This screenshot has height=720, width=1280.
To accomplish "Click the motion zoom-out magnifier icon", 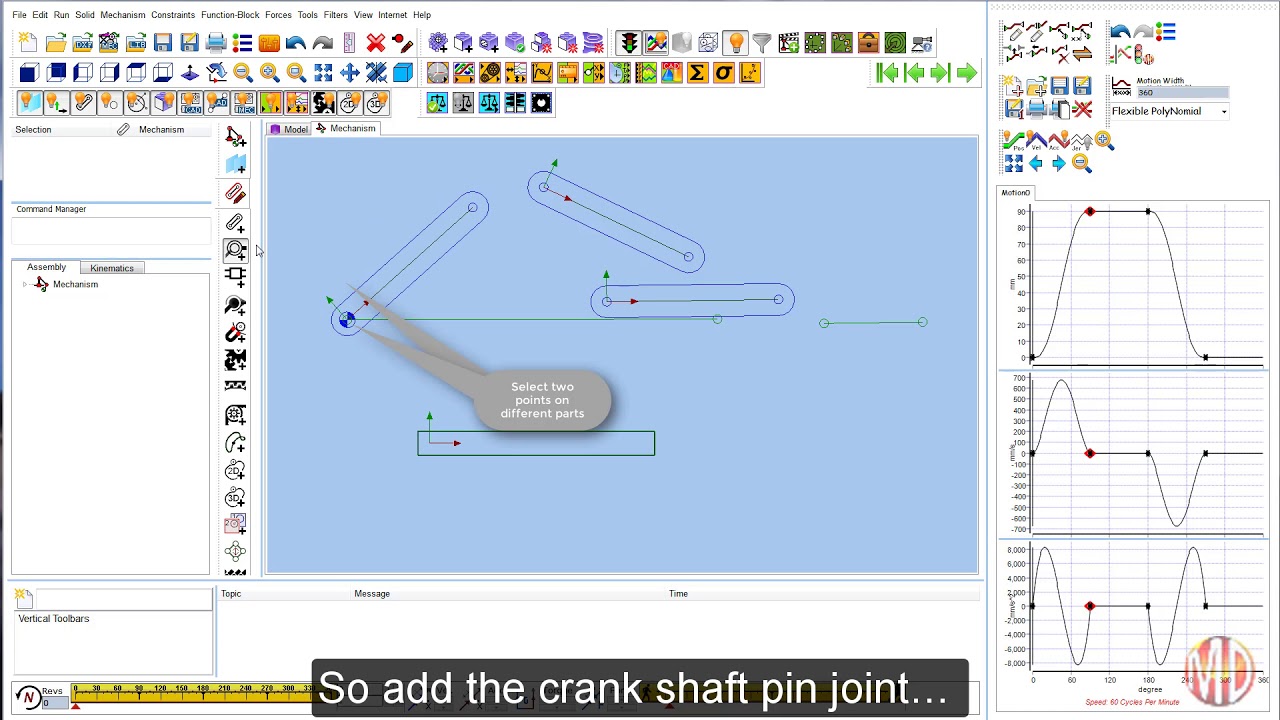I will coord(1081,164).
